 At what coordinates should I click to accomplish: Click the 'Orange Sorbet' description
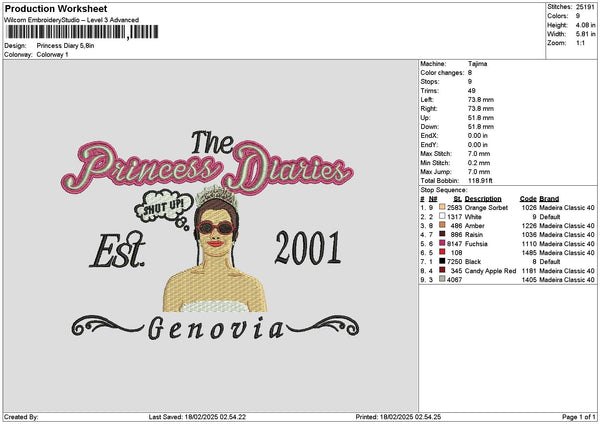pos(486,207)
